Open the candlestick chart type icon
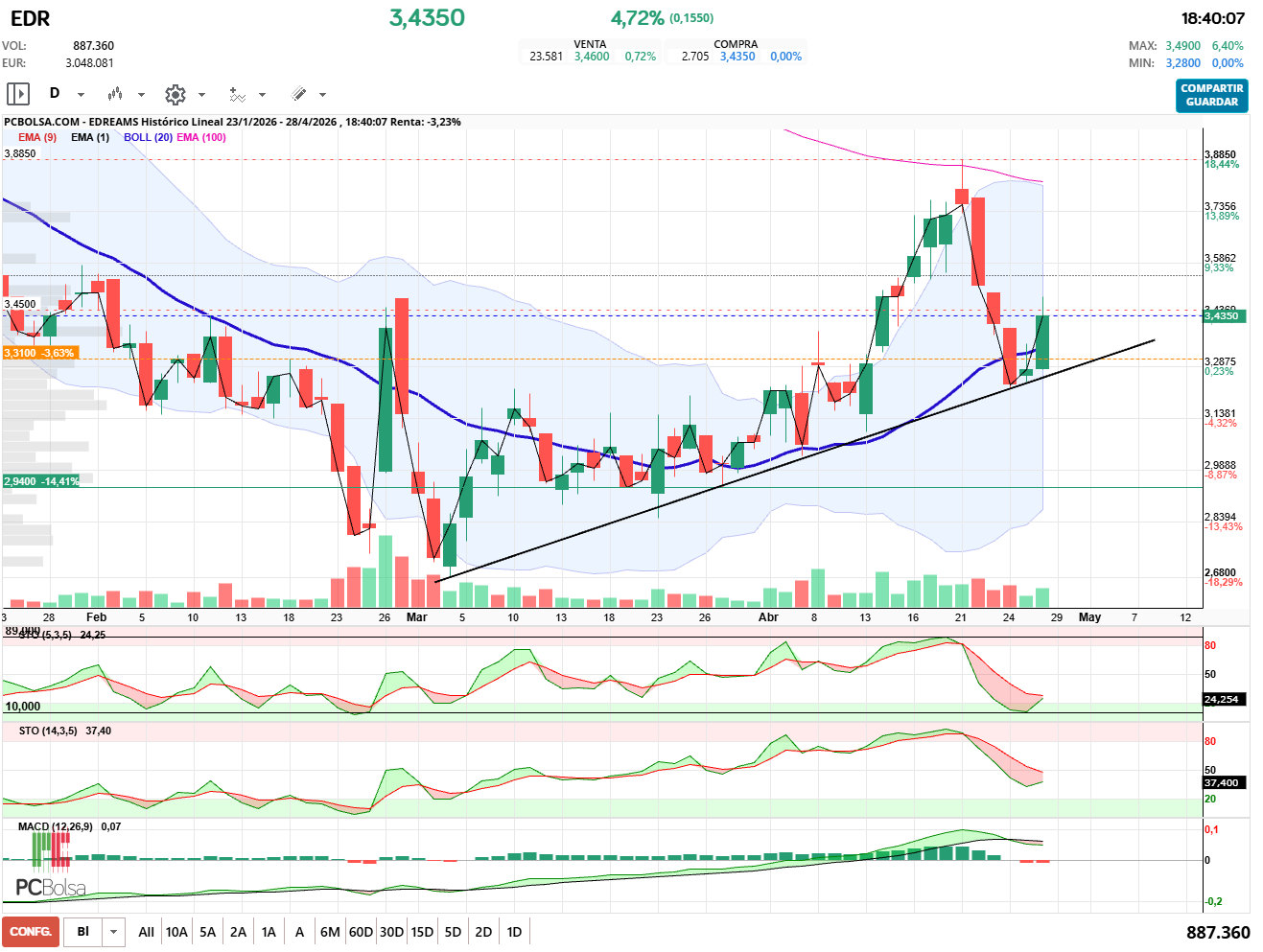Screen dimensions: 1263x952 [115, 94]
